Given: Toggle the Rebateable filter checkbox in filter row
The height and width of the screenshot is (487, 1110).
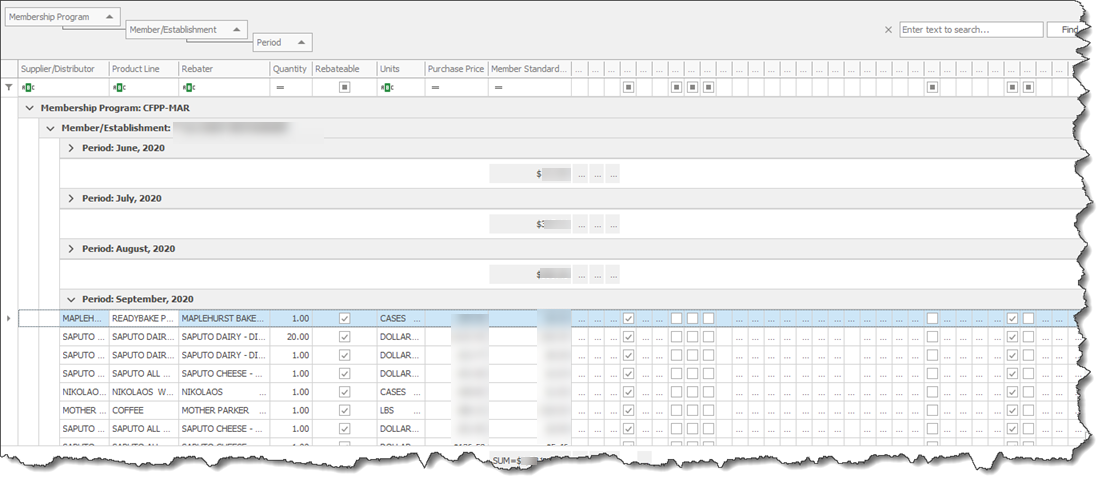Looking at the screenshot, I should pyautogui.click(x=344, y=88).
